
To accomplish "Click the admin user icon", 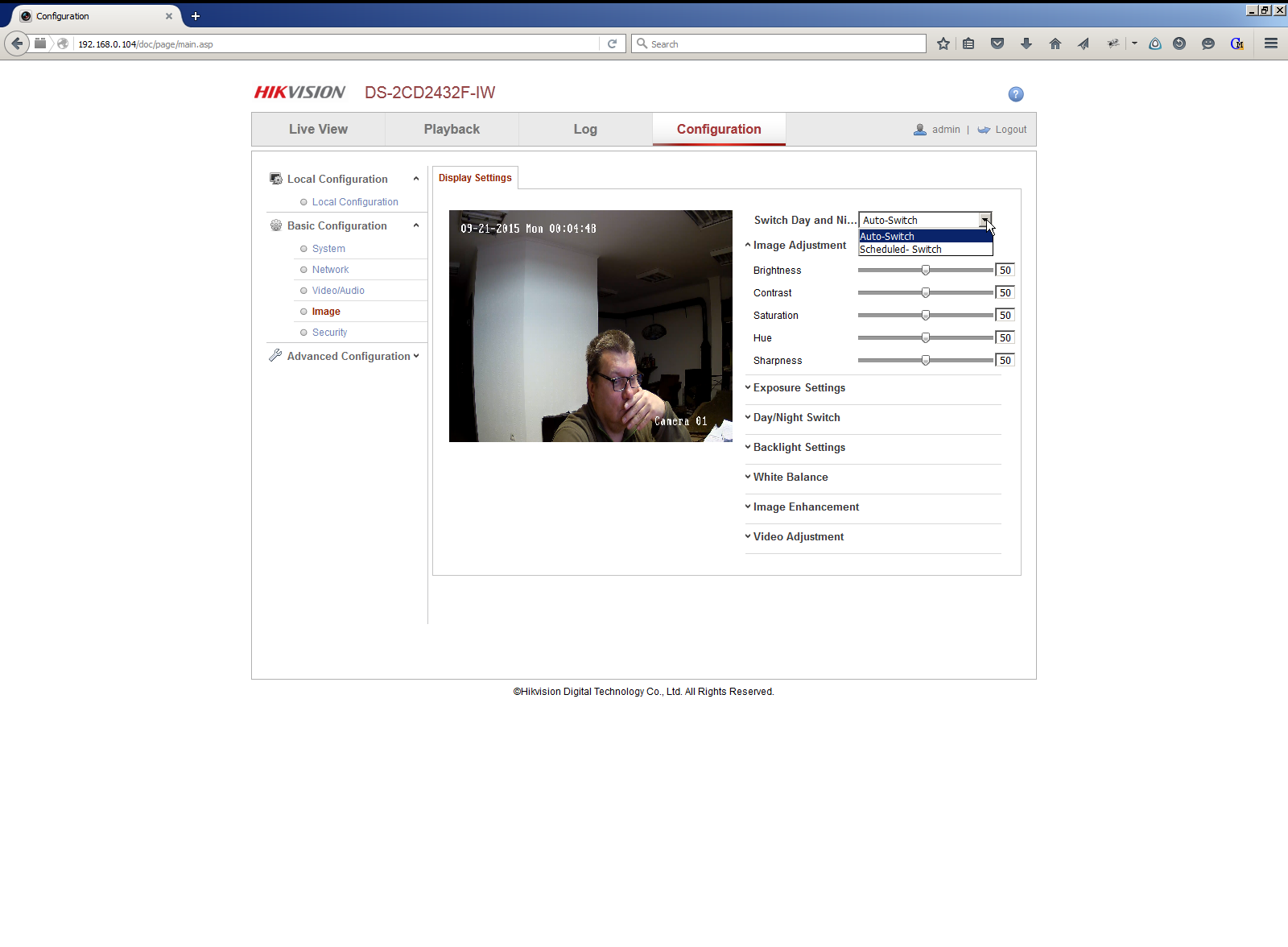I will (920, 130).
